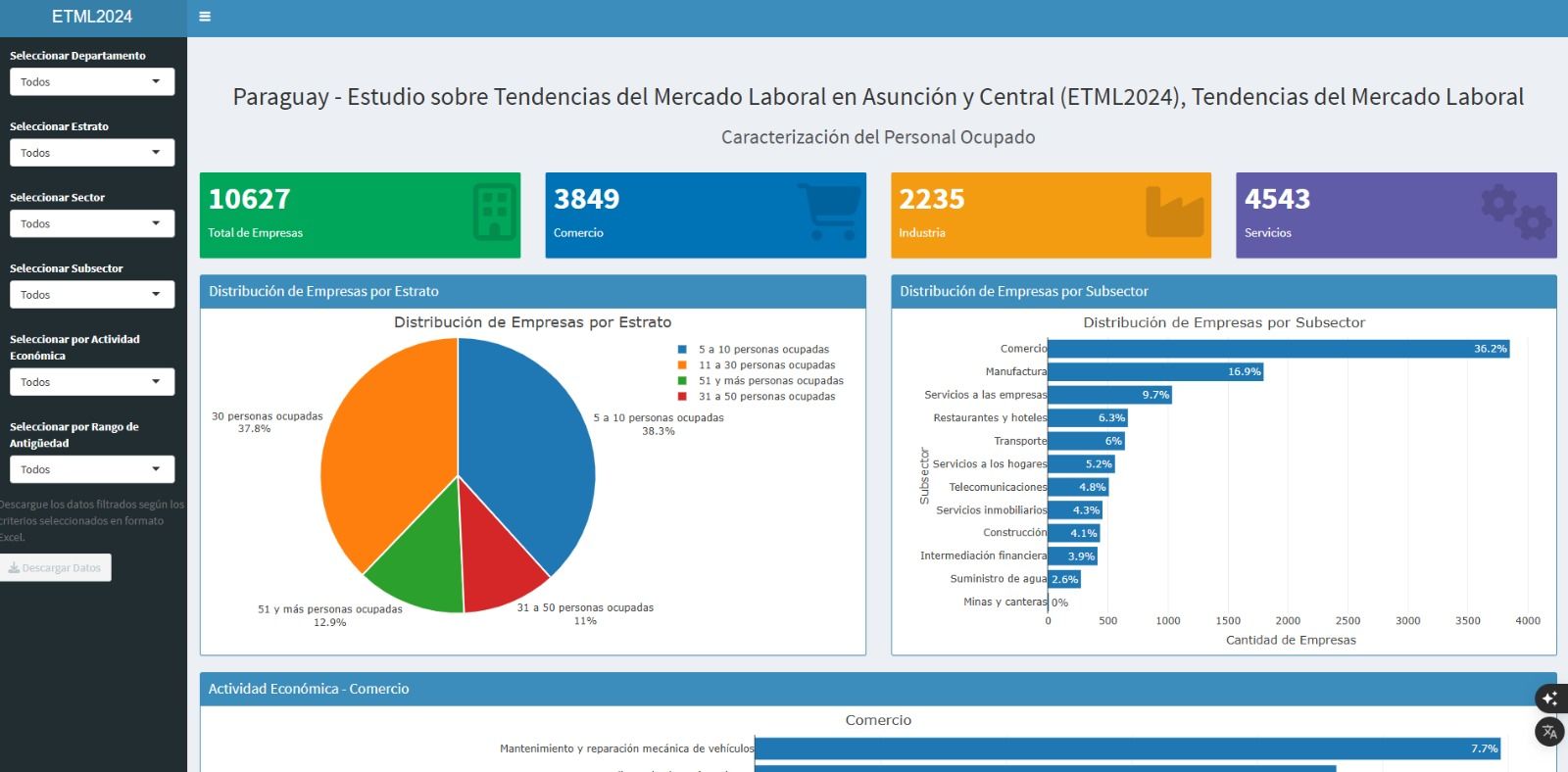Toggle the '5 a 10 personas ocupadas' legend entry
The height and width of the screenshot is (772, 1568).
coord(762,350)
